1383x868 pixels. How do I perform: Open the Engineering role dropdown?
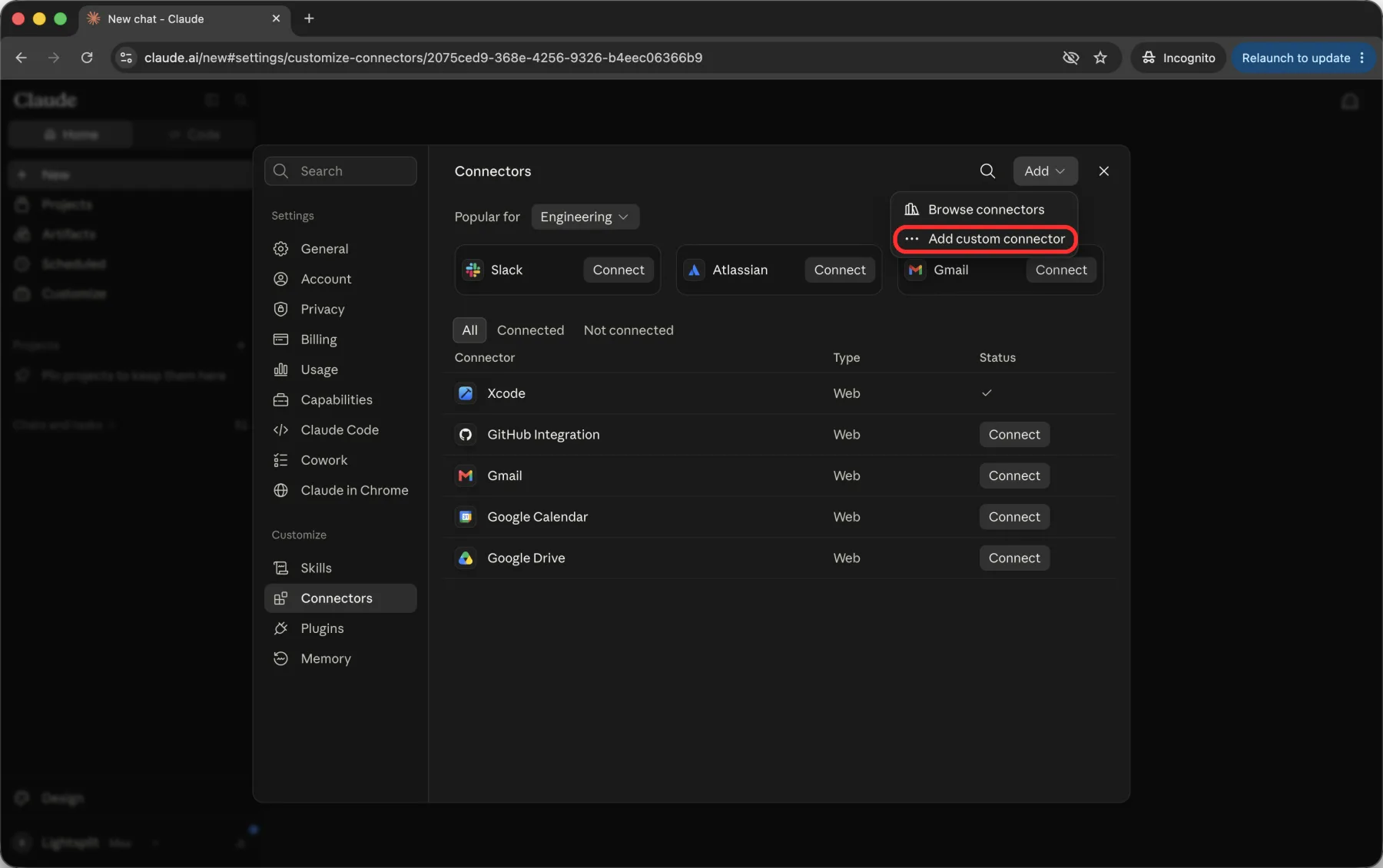(x=585, y=217)
